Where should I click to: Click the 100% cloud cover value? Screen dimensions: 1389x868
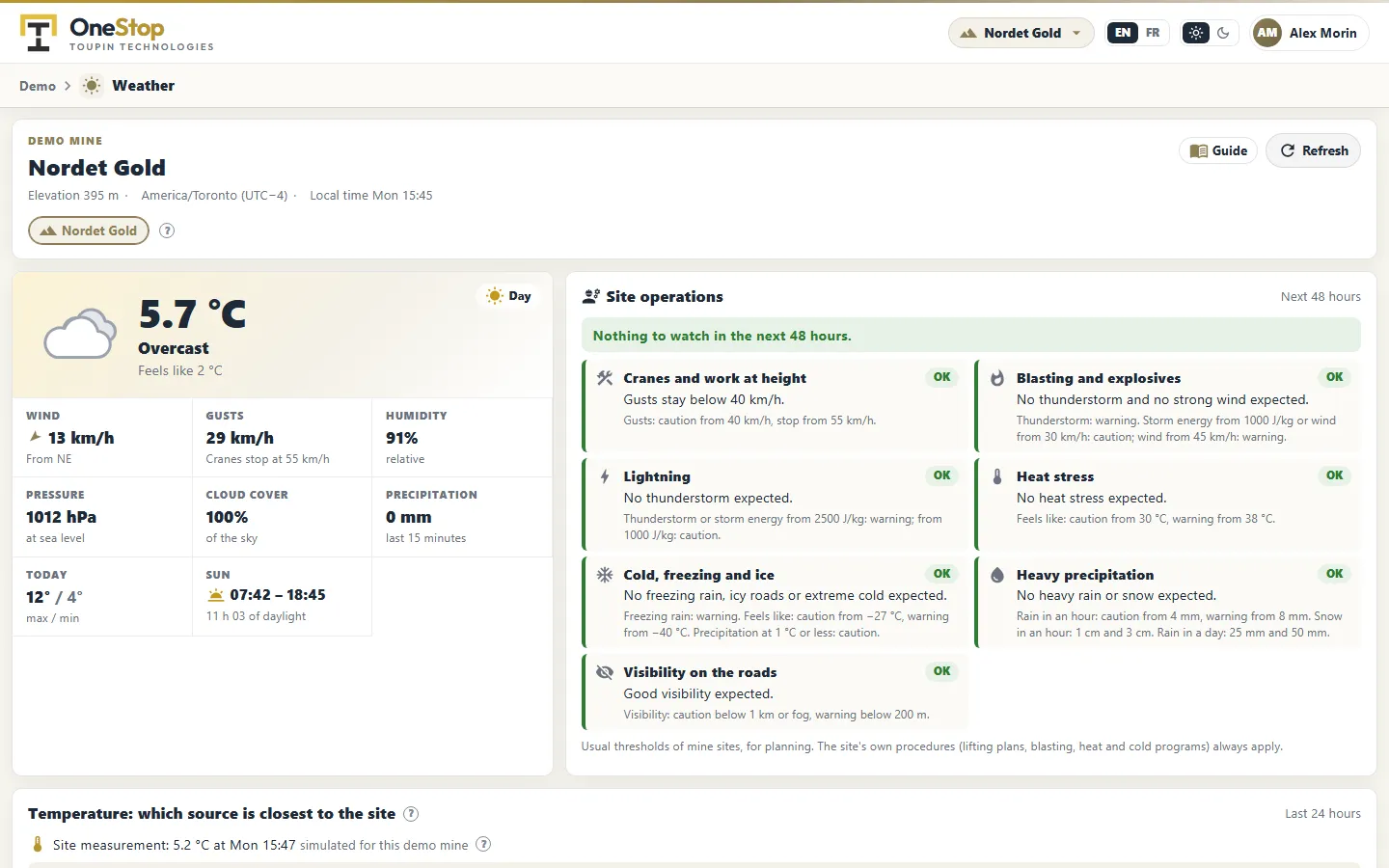227,517
